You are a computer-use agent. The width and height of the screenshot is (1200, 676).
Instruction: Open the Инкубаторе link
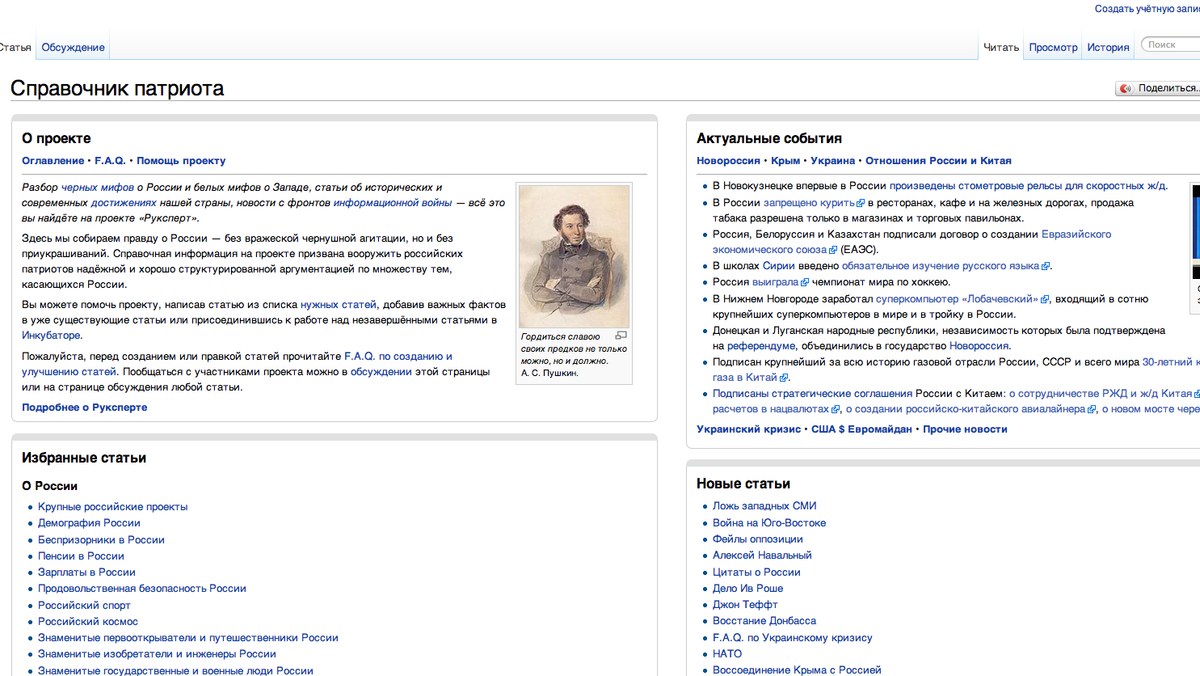[51, 335]
